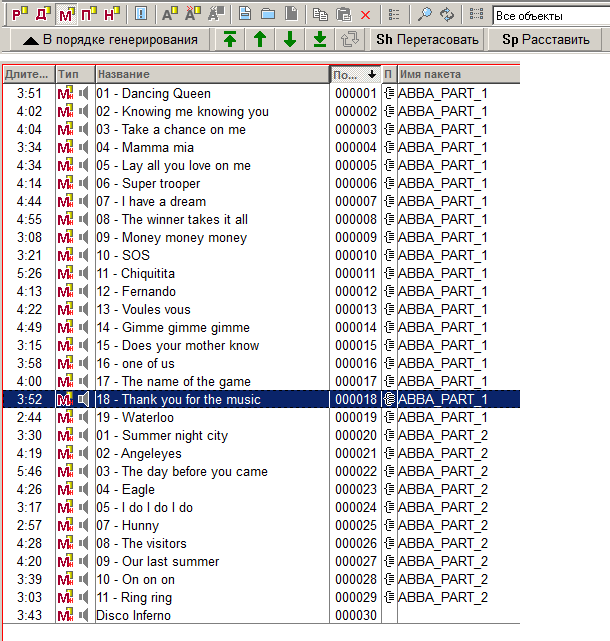This screenshot has width=610, height=641.
Task: Click the blue exclamation info icon
Action: tap(141, 15)
